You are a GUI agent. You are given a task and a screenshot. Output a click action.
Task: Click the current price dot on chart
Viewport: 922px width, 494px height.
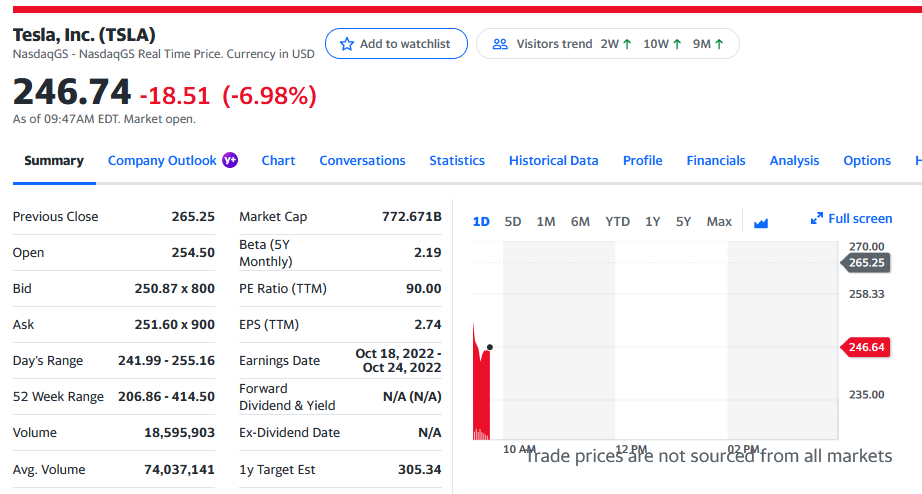(490, 347)
